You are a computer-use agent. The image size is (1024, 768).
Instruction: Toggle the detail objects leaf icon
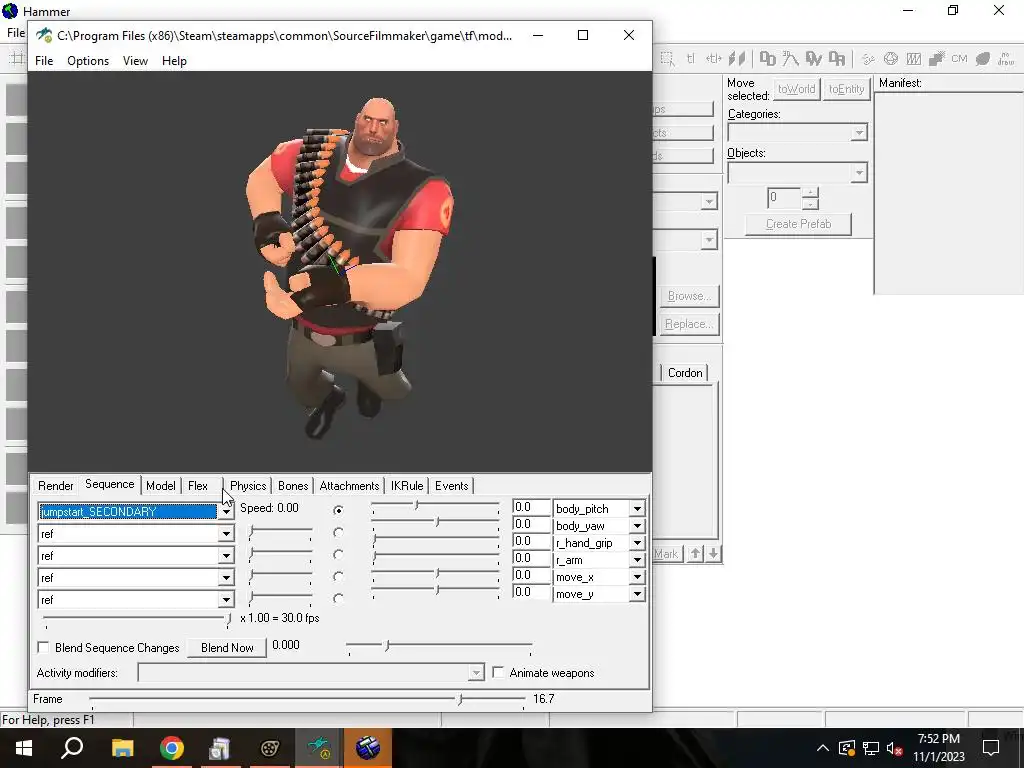point(983,59)
